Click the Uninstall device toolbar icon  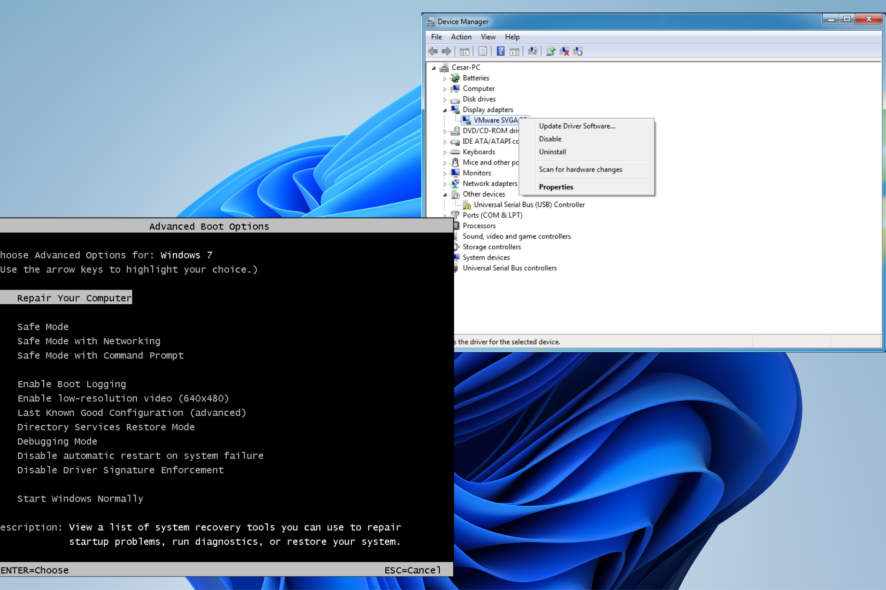pyautogui.click(x=565, y=51)
